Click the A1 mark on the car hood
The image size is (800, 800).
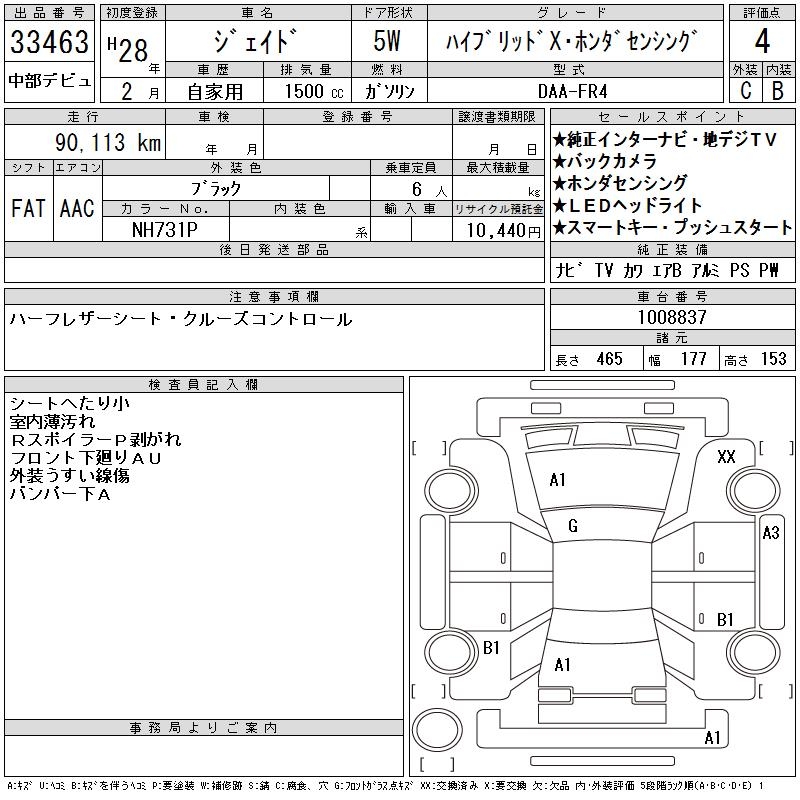tap(558, 480)
